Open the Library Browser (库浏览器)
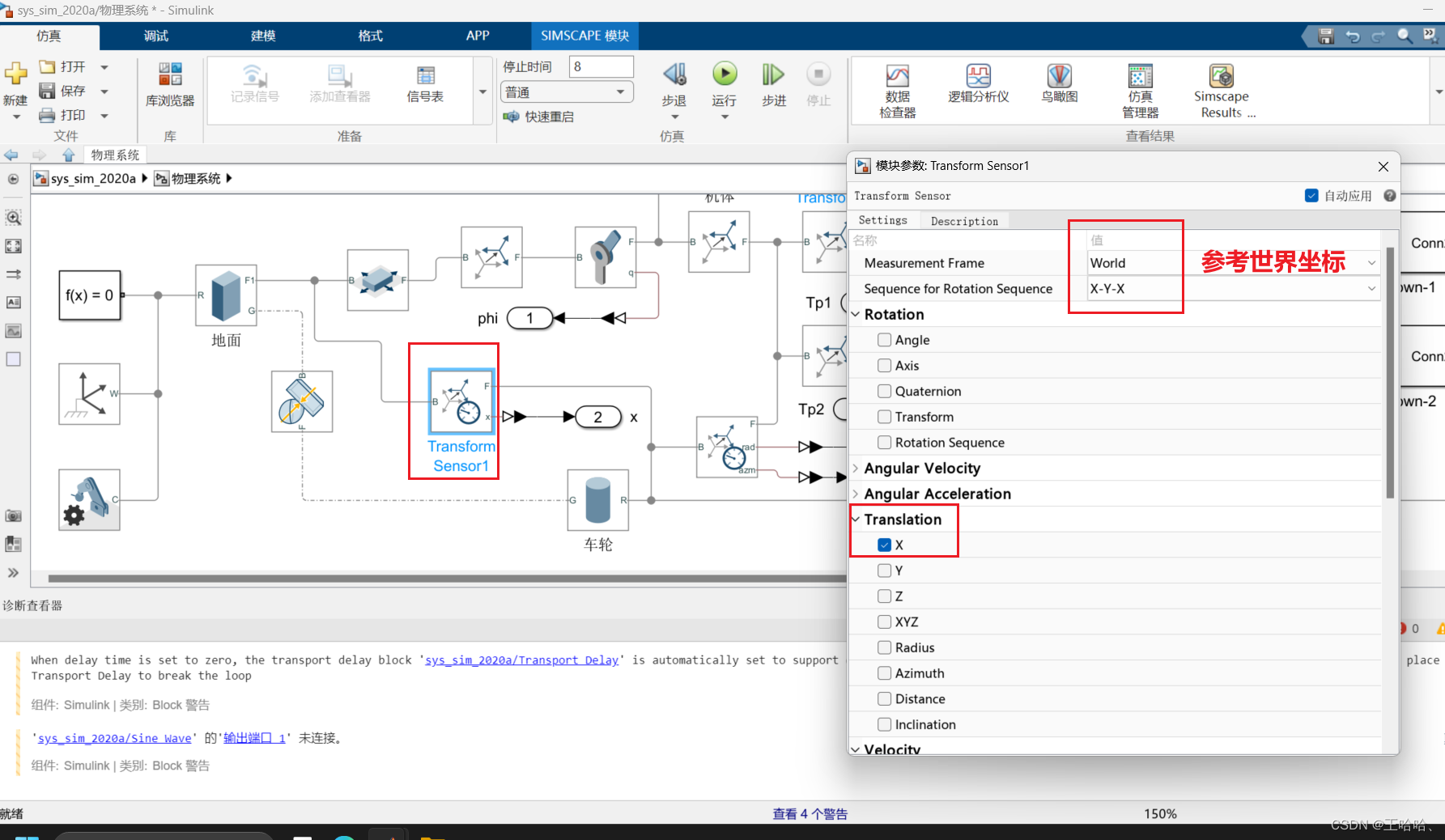 tap(170, 85)
